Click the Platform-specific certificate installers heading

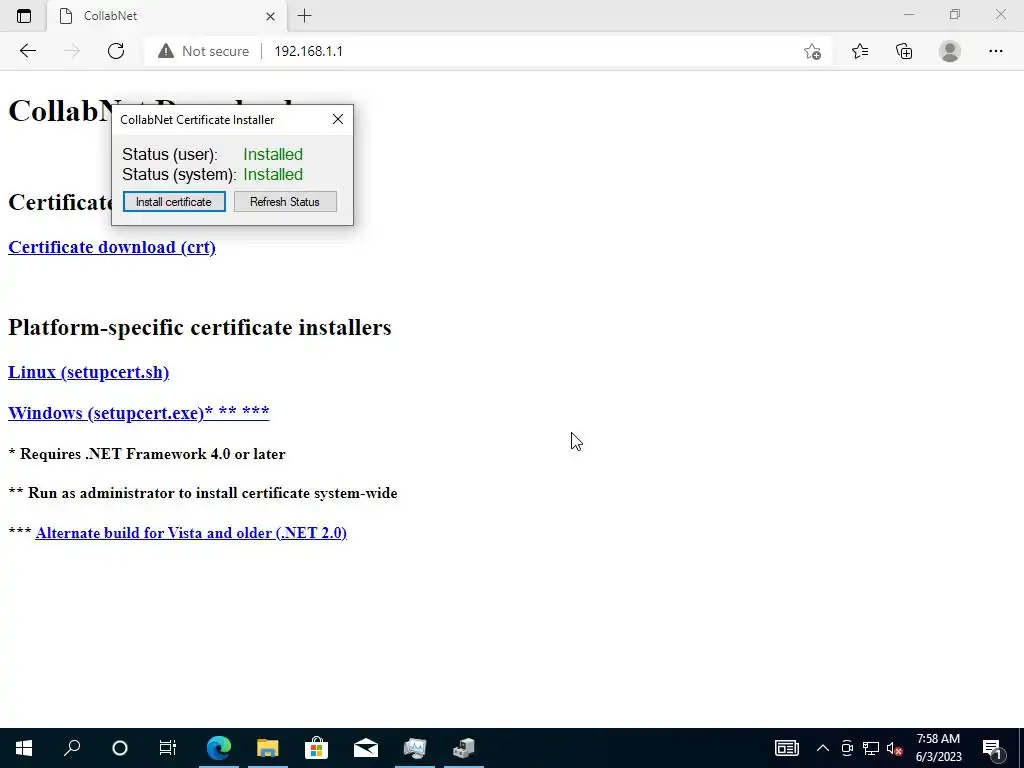click(199, 327)
